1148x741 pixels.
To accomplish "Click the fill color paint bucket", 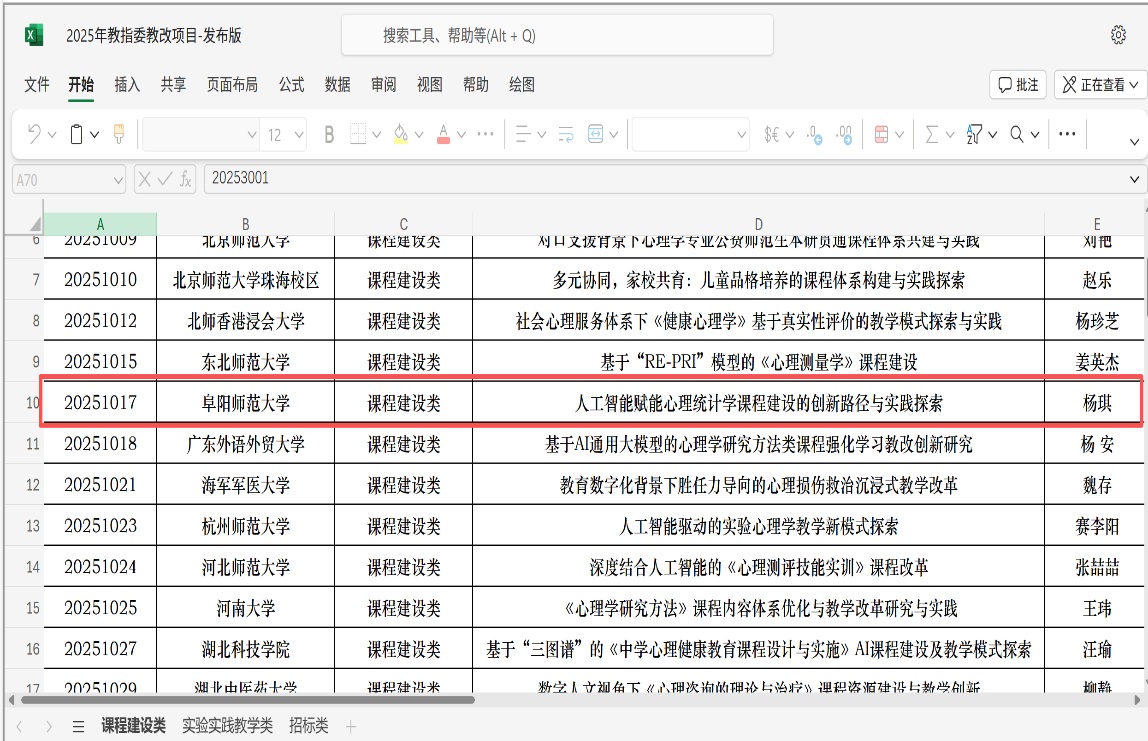I will [x=401, y=134].
